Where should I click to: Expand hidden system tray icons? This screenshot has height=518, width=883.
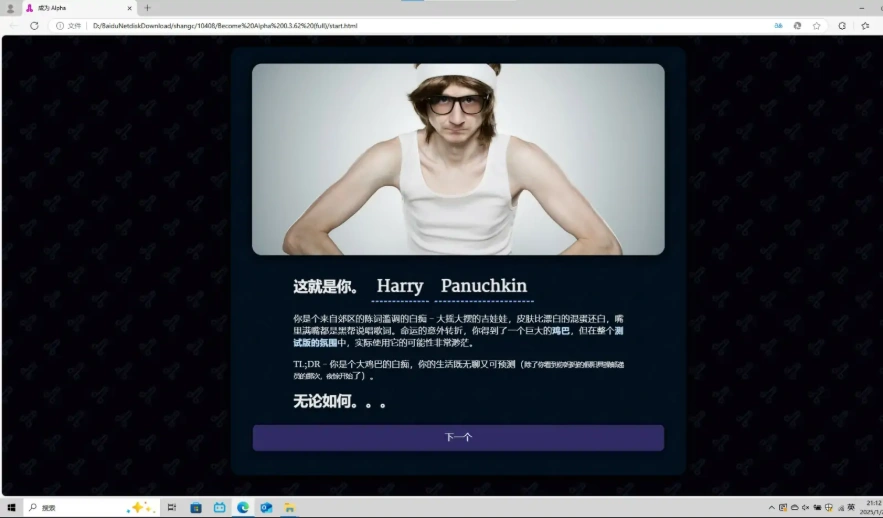pyautogui.click(x=771, y=508)
